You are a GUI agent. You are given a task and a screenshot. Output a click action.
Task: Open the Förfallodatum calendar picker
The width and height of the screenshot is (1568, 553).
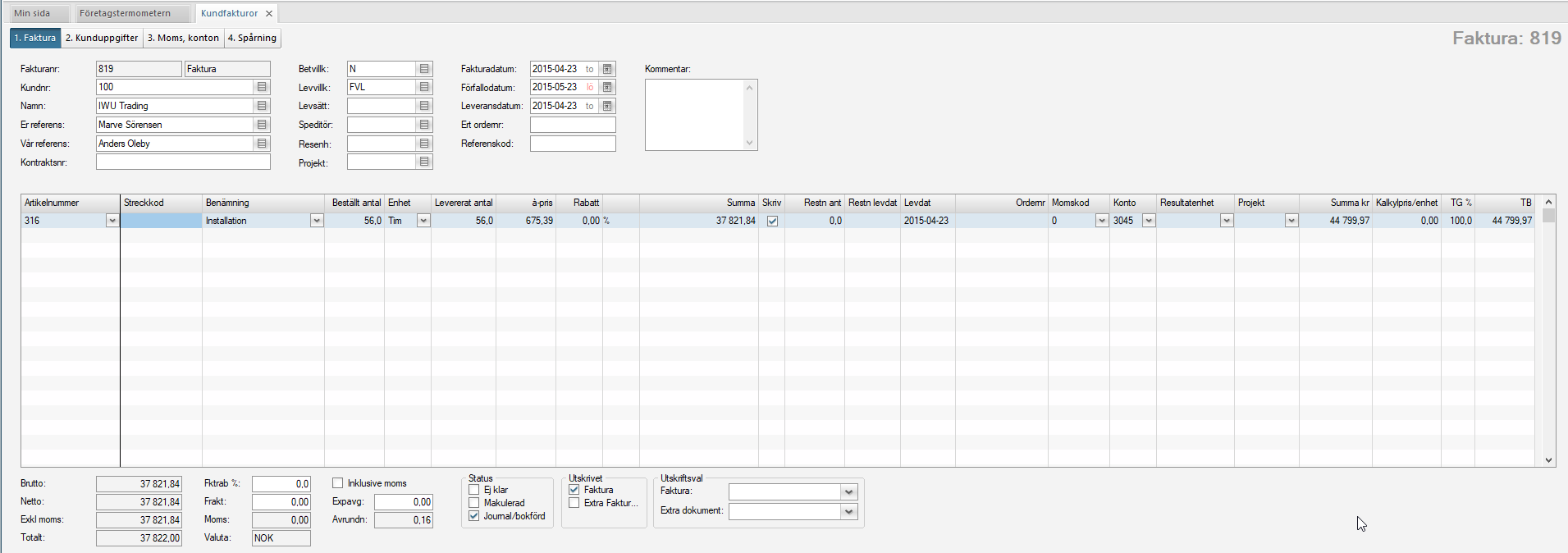(607, 87)
